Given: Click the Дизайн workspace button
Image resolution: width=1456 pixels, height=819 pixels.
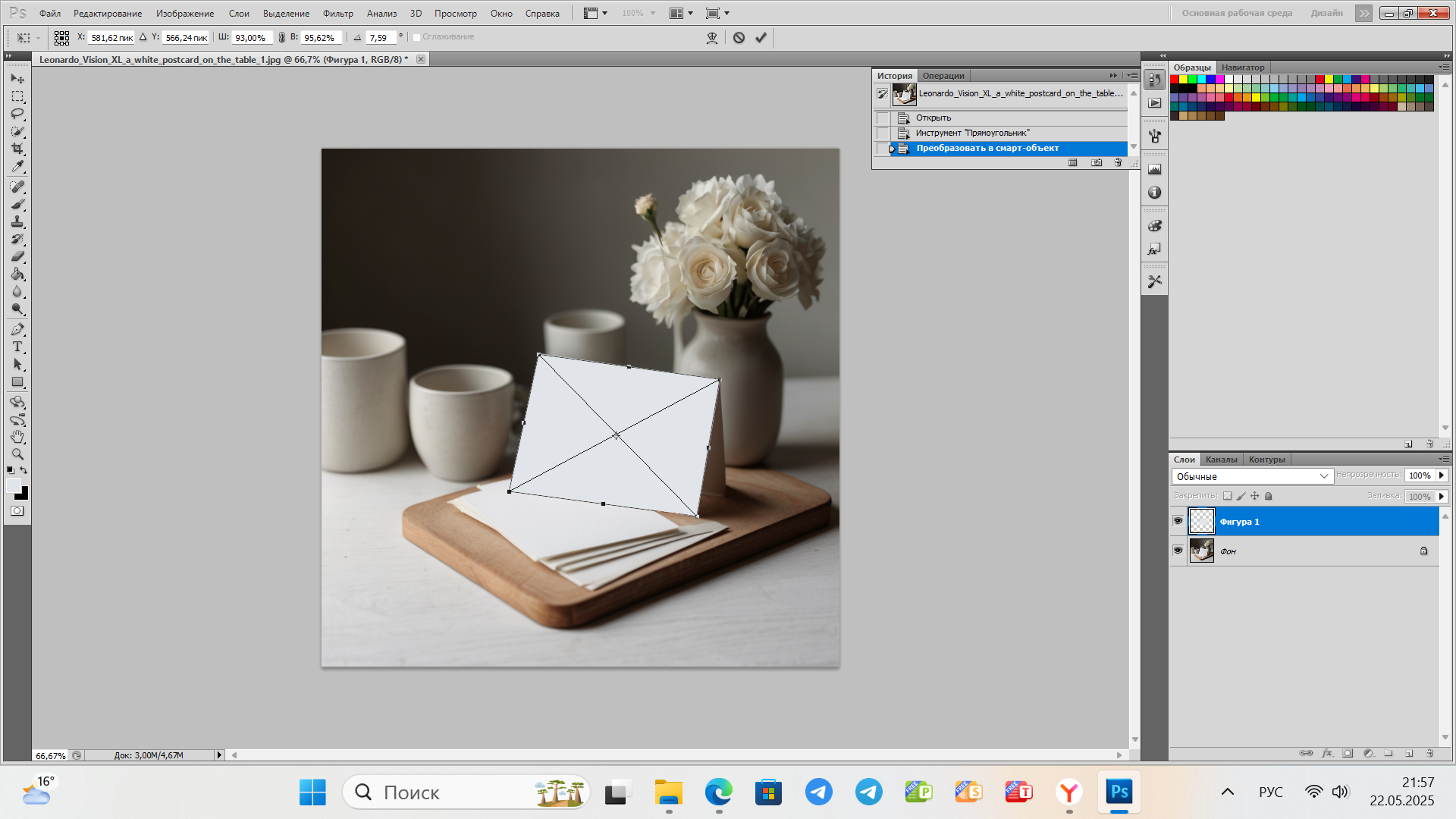Looking at the screenshot, I should coord(1326,13).
